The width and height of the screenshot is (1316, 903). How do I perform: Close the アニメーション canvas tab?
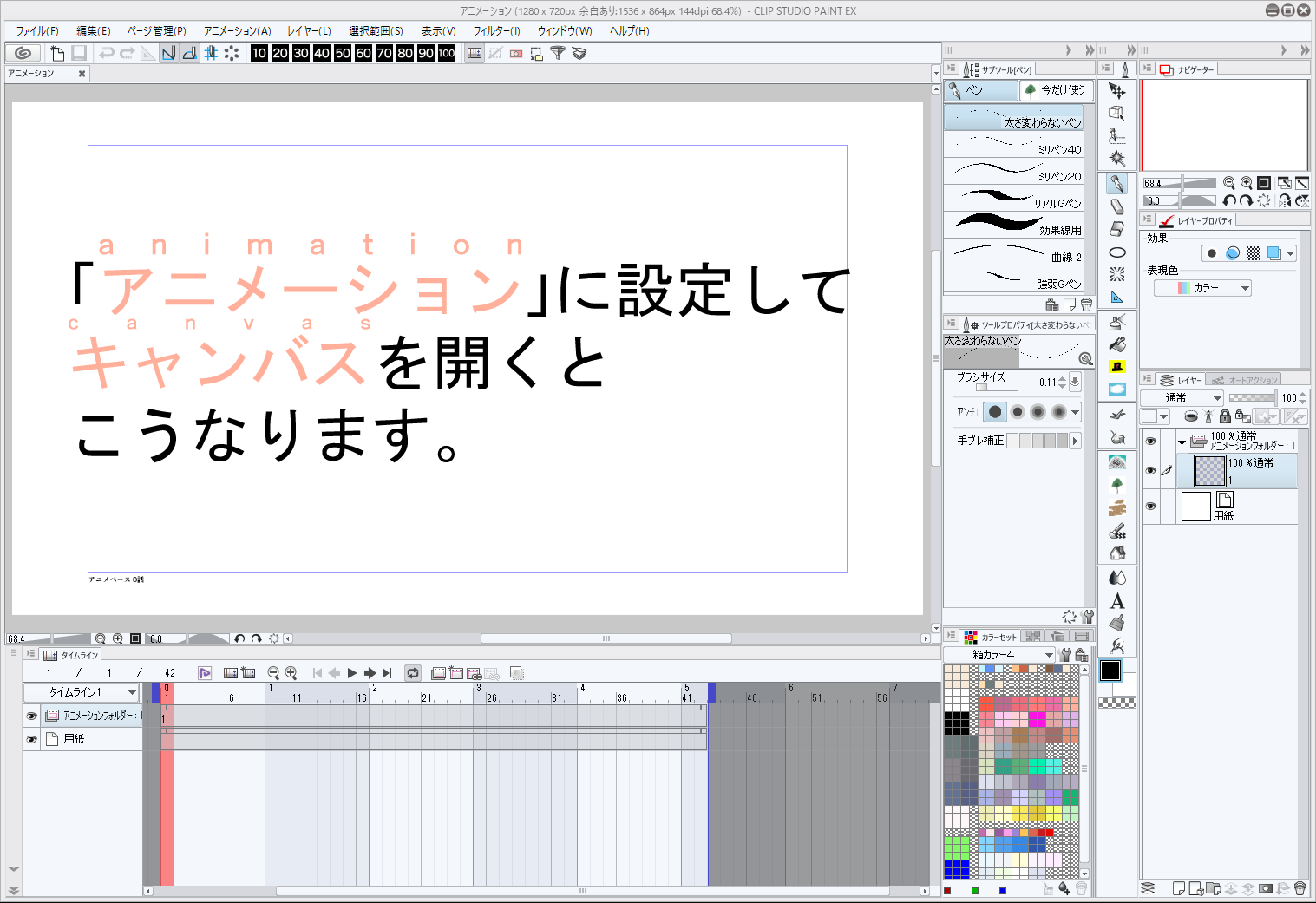click(82, 74)
